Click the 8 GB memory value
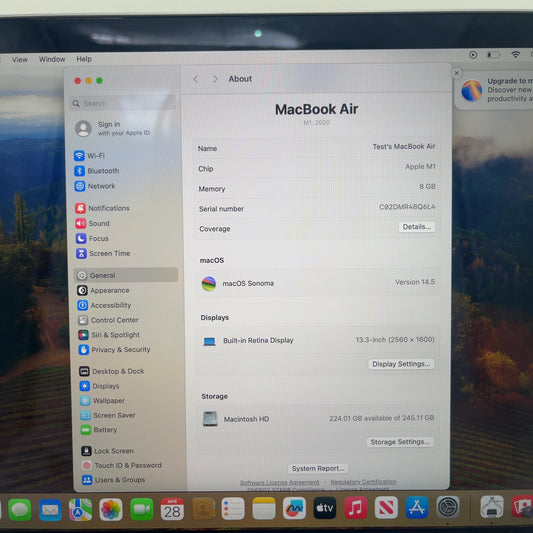The width and height of the screenshot is (533, 533). point(427,187)
